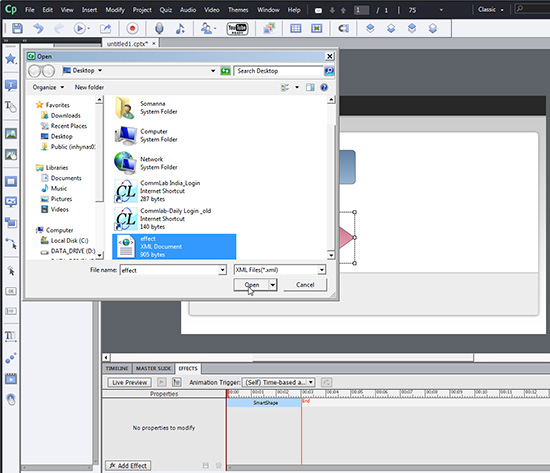Click the Search Desktop field
Screen dimensions: 550x473
pos(279,71)
